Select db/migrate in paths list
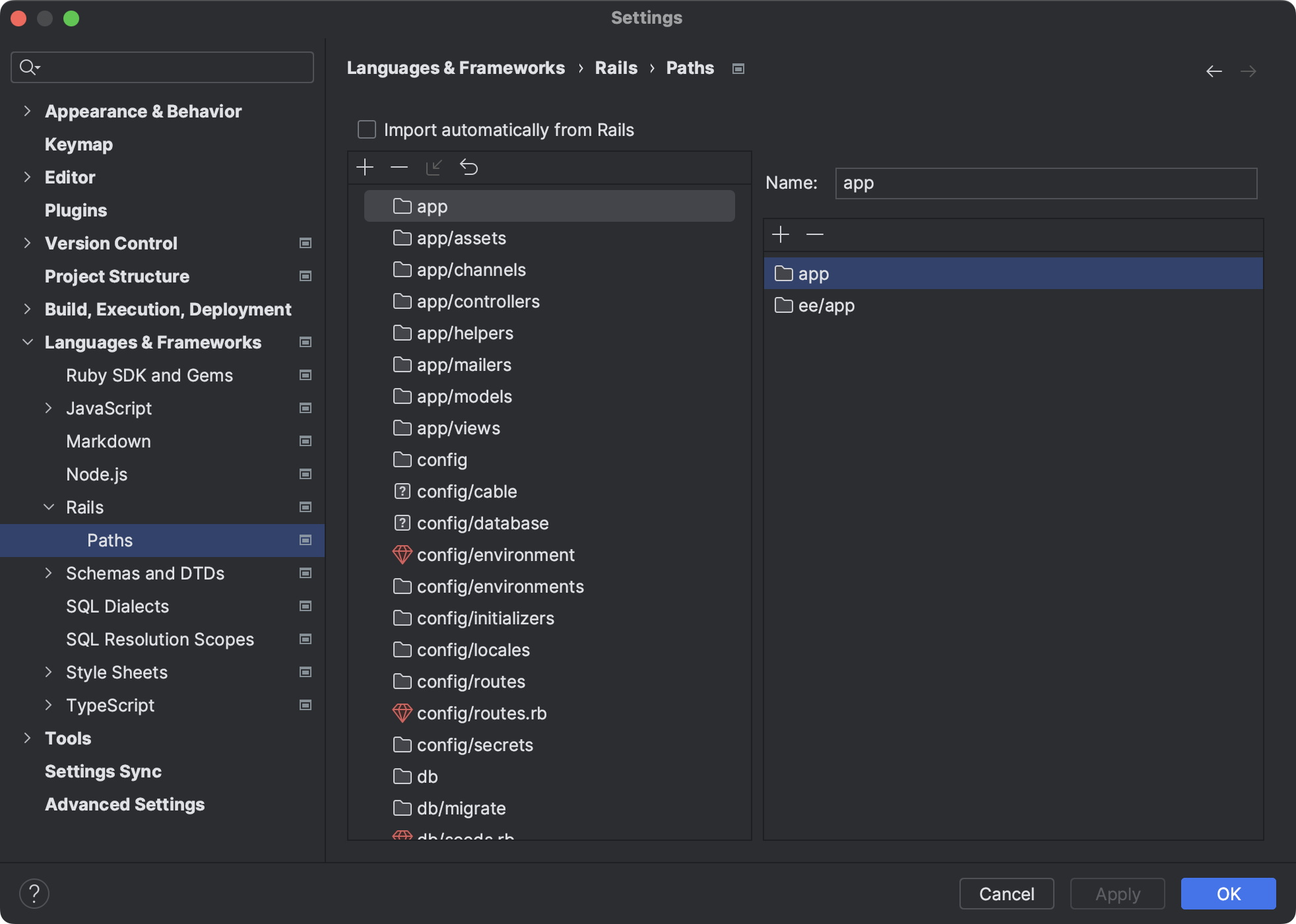 tap(549, 808)
